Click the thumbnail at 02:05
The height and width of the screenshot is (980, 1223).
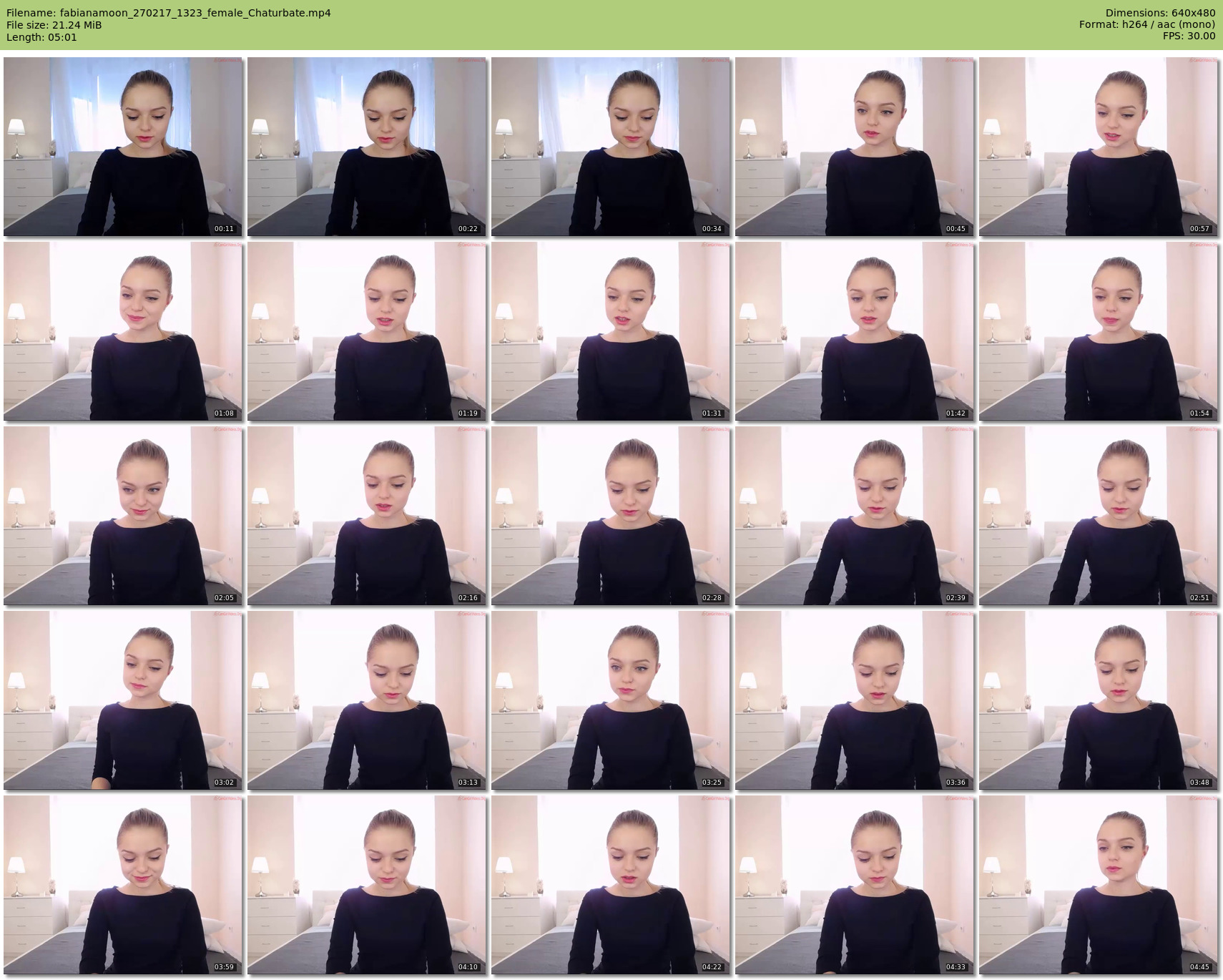pyautogui.click(x=123, y=516)
